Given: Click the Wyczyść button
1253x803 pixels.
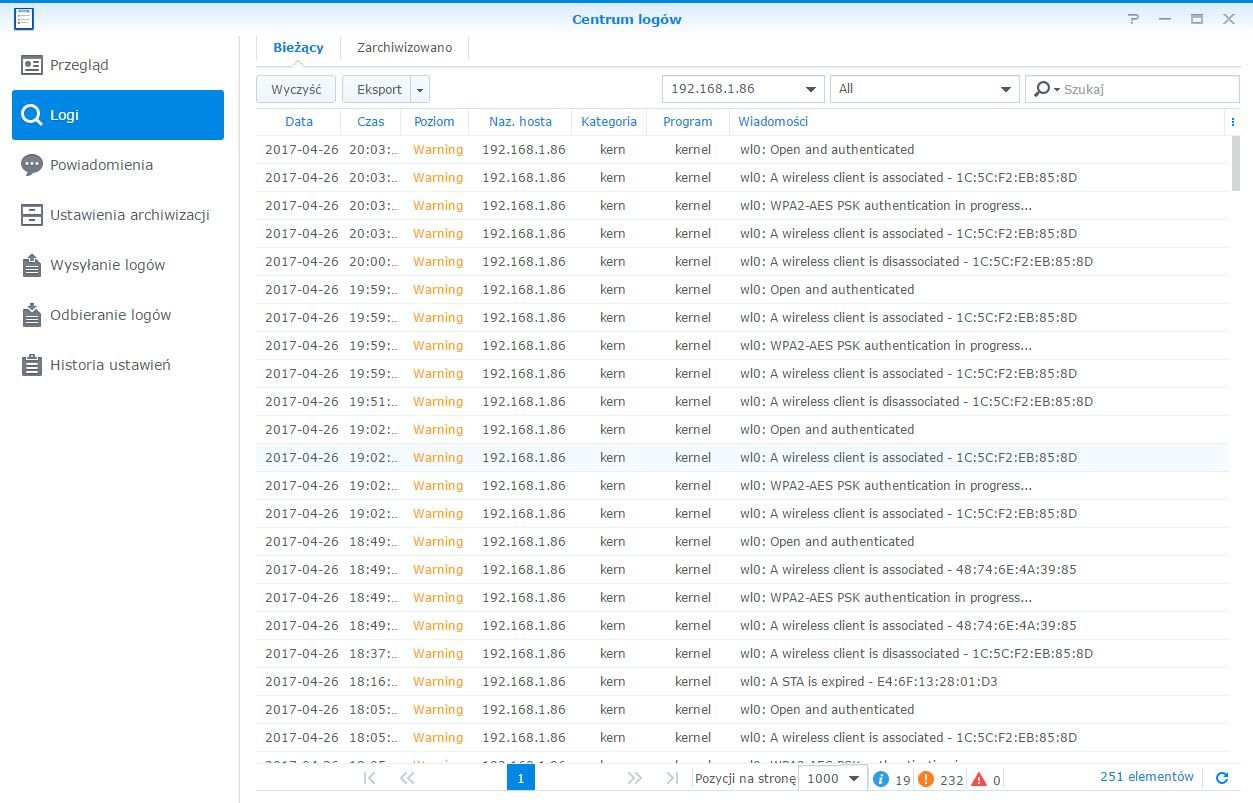Looking at the screenshot, I should (x=296, y=89).
